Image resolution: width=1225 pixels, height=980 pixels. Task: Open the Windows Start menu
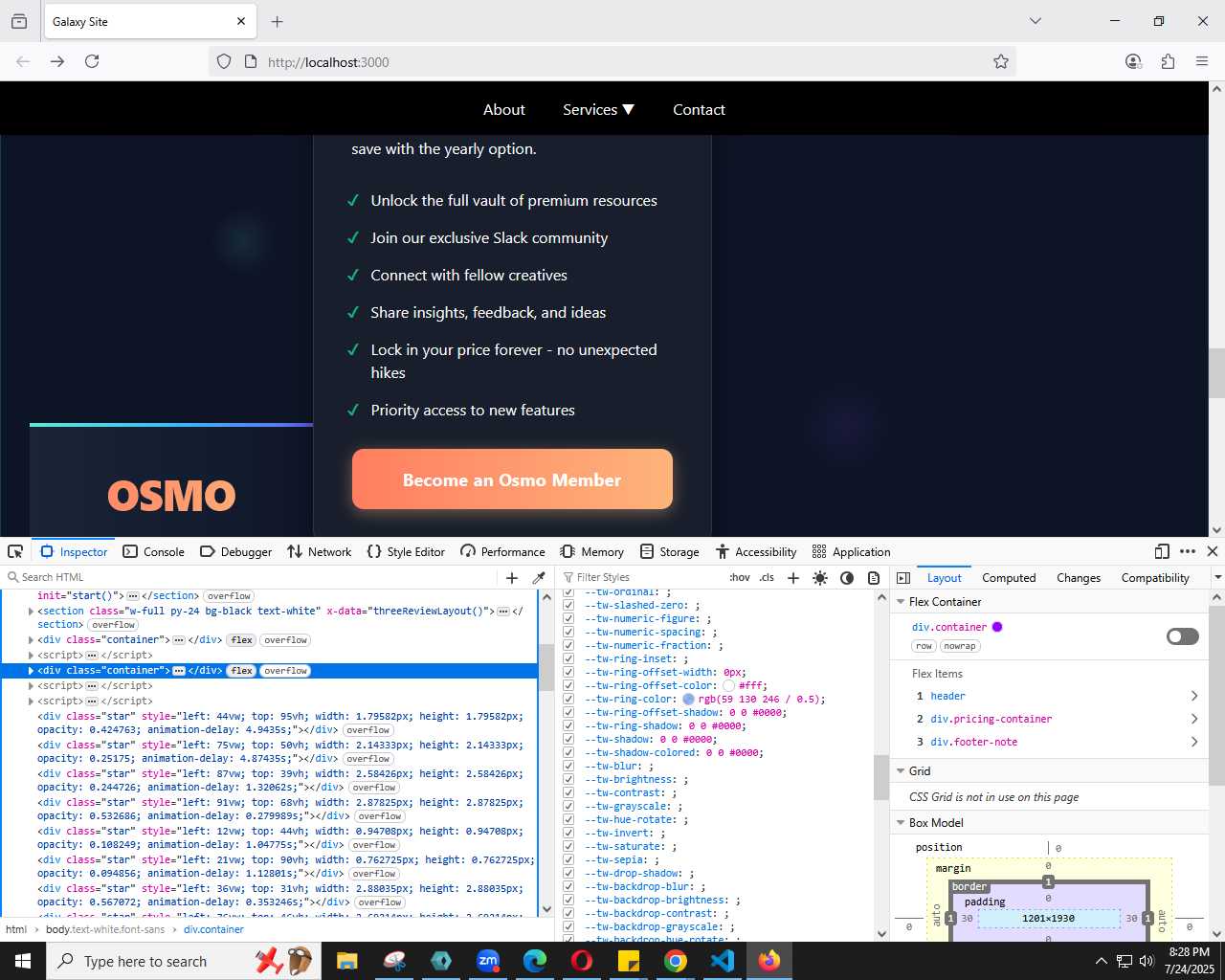tap(23, 961)
